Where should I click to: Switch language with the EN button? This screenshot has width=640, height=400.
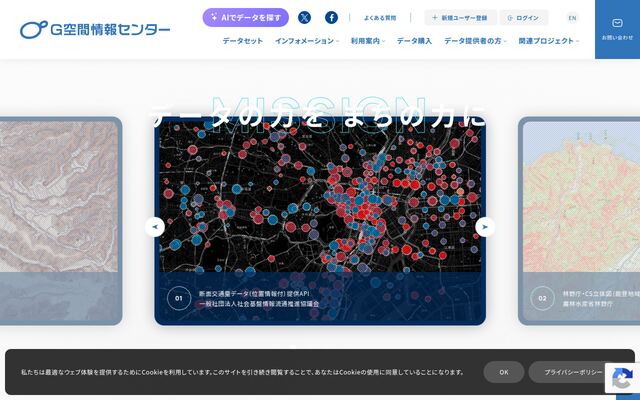[x=572, y=18]
